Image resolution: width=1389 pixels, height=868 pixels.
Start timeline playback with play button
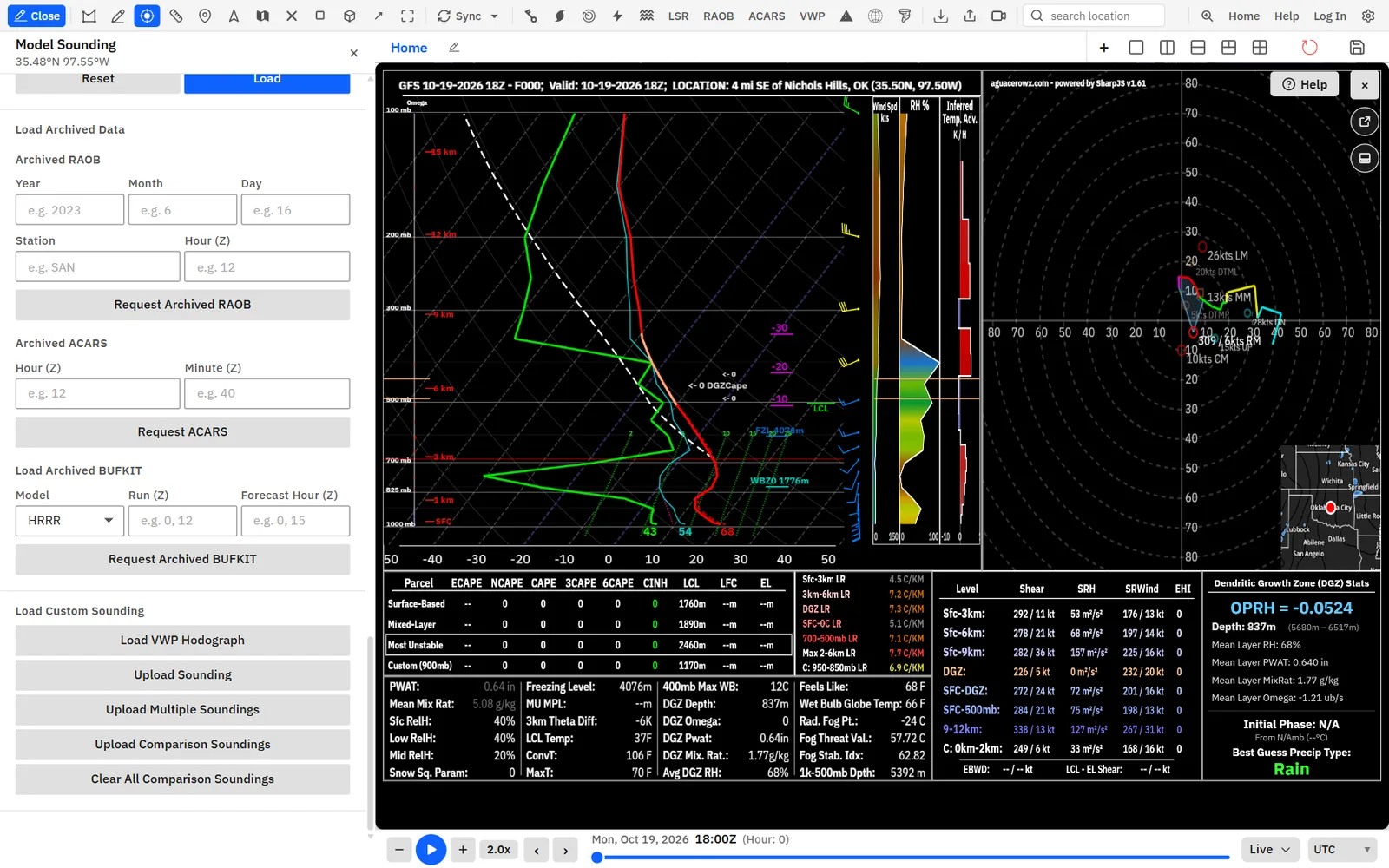point(431,850)
